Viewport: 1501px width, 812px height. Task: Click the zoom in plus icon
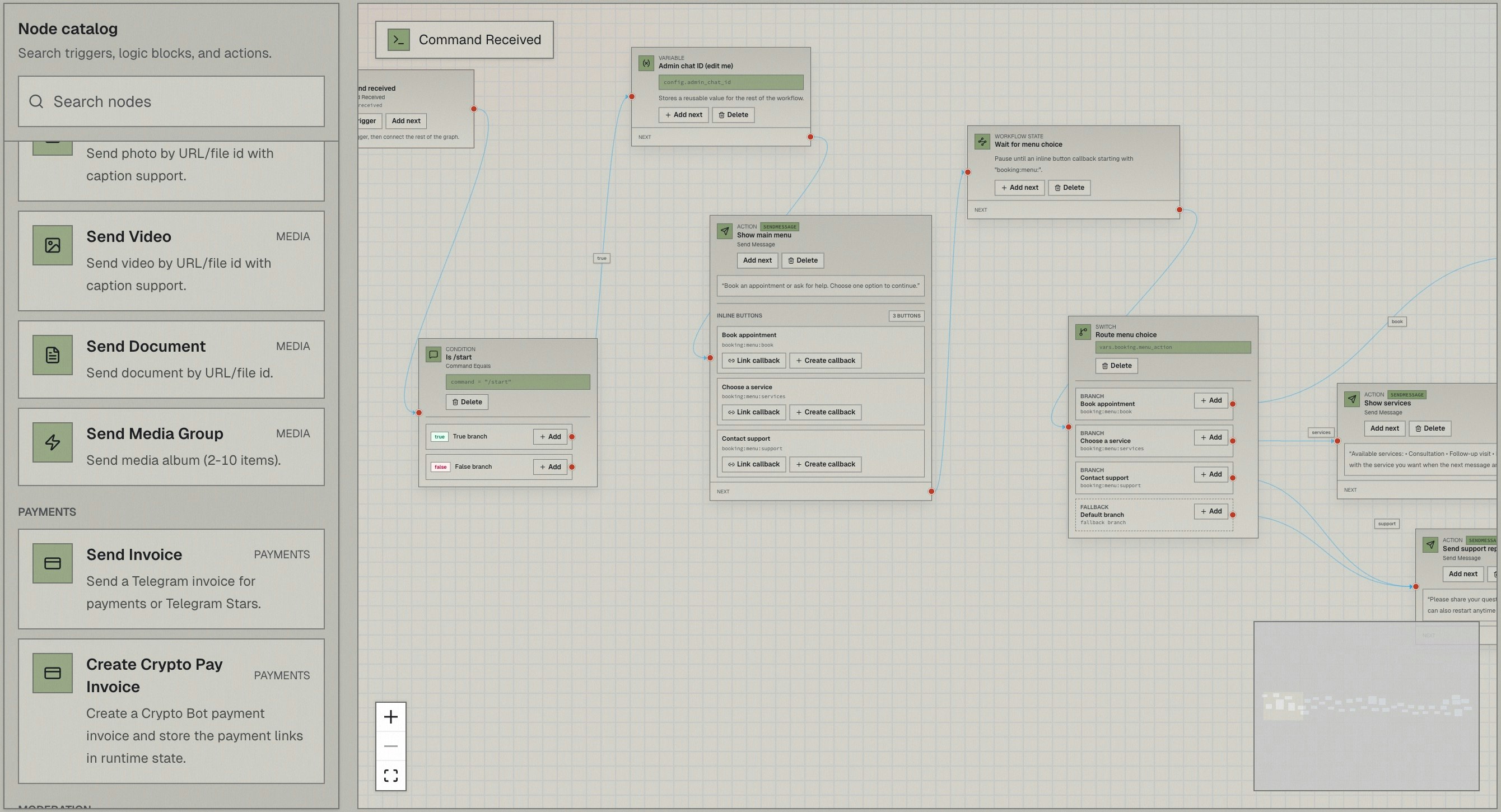click(x=390, y=717)
